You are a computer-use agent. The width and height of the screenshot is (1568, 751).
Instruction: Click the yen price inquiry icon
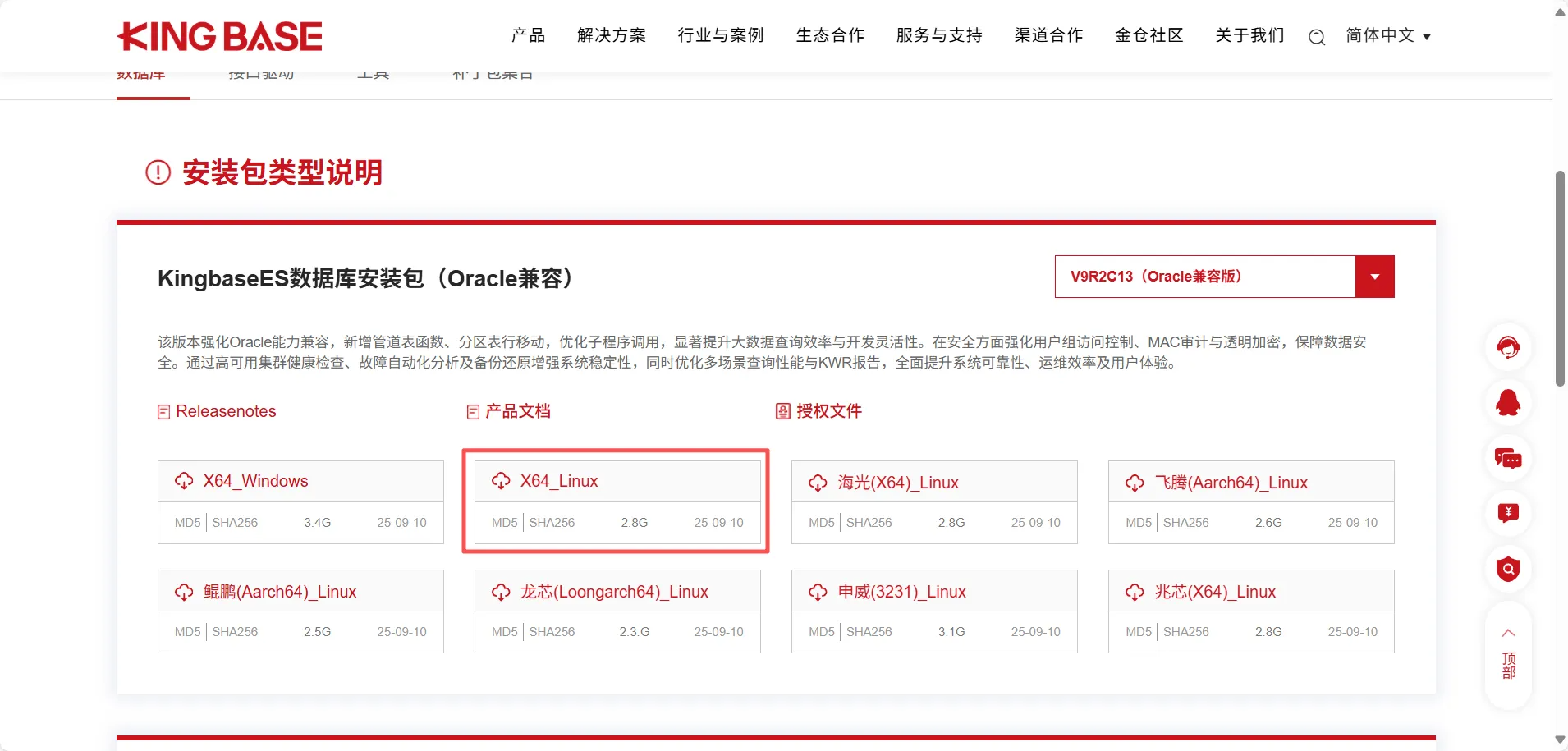[x=1507, y=513]
